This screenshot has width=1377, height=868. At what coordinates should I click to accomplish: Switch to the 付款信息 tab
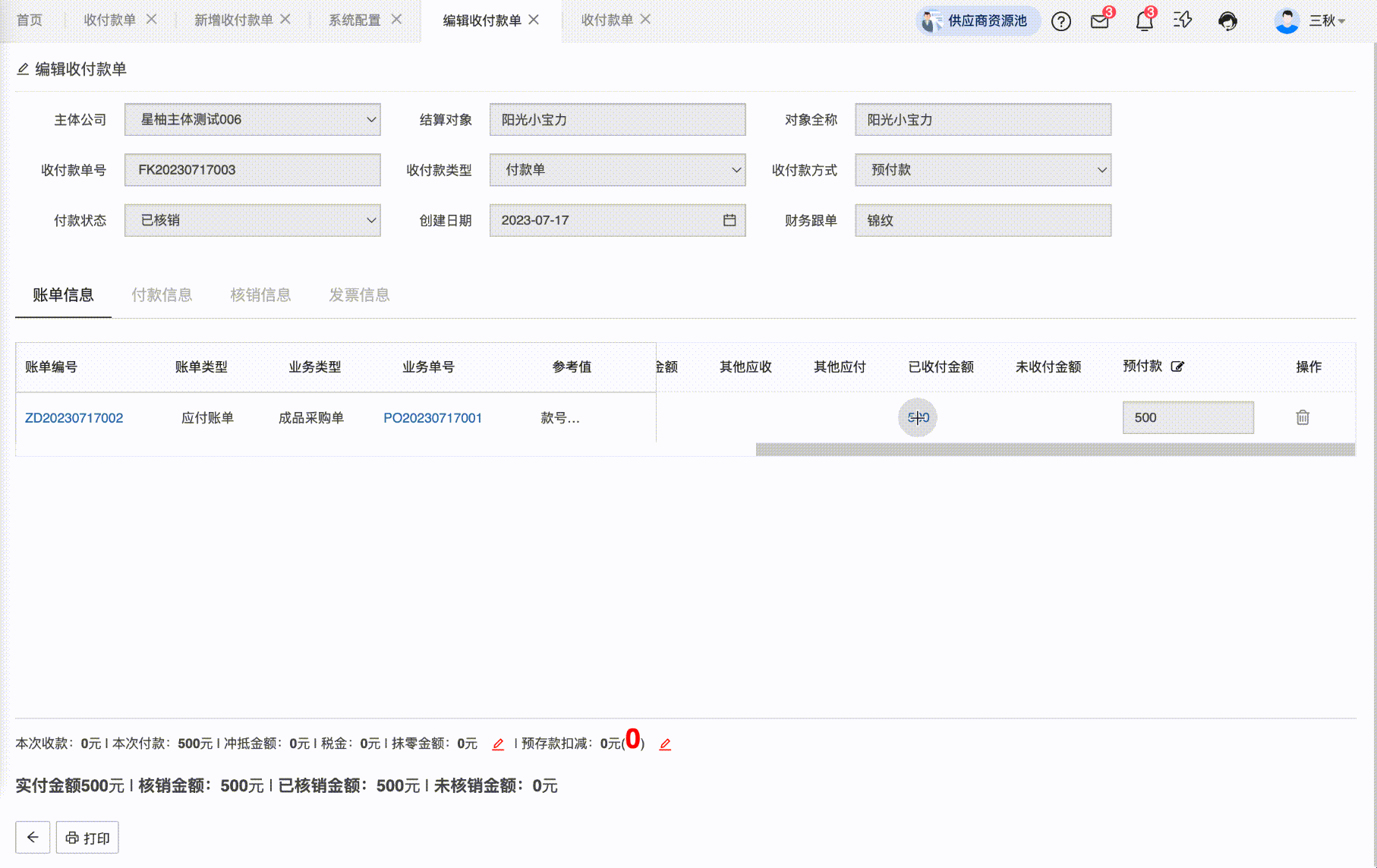[162, 295]
